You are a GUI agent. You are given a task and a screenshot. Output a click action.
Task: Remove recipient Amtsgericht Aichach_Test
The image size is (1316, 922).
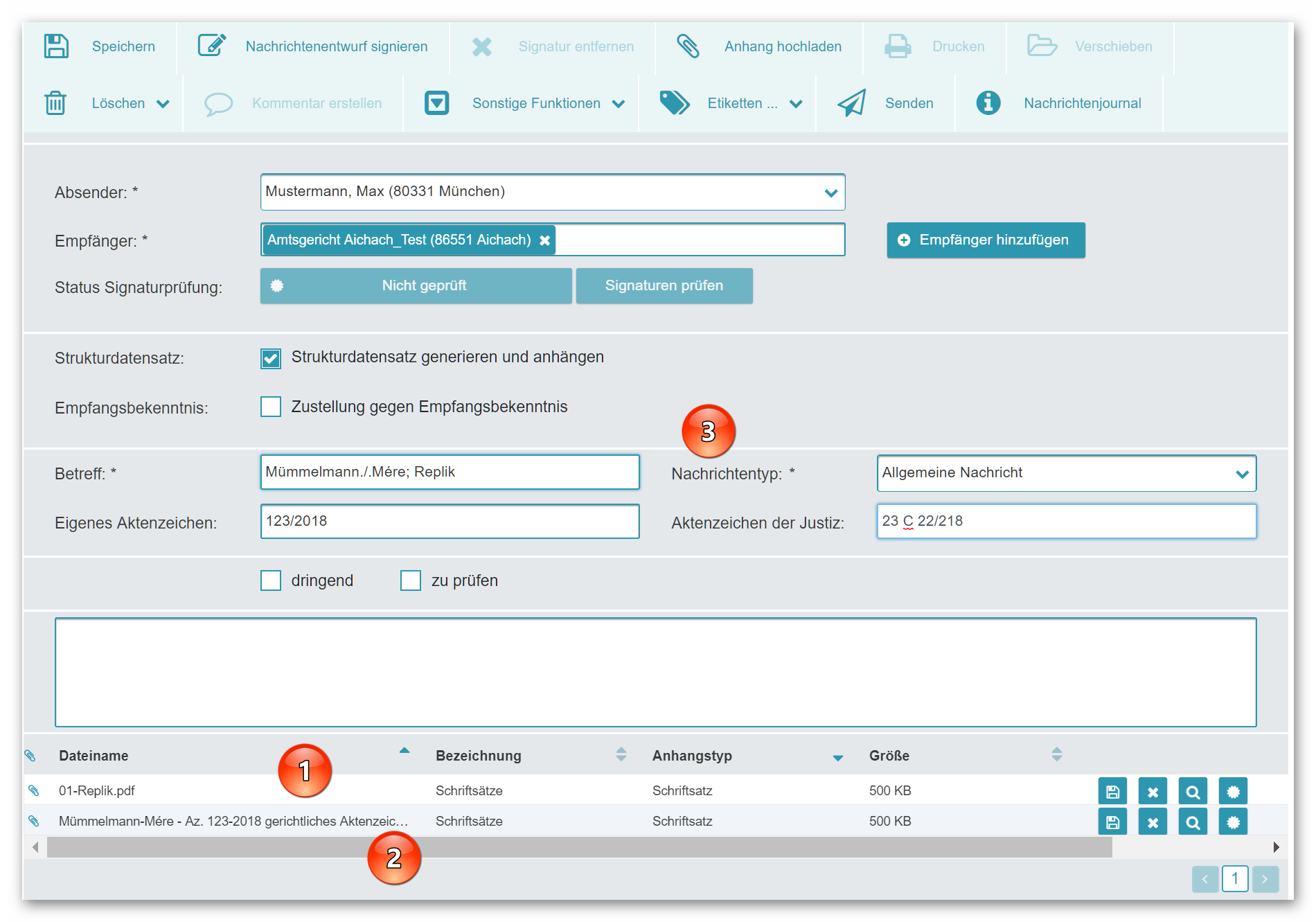pos(545,240)
